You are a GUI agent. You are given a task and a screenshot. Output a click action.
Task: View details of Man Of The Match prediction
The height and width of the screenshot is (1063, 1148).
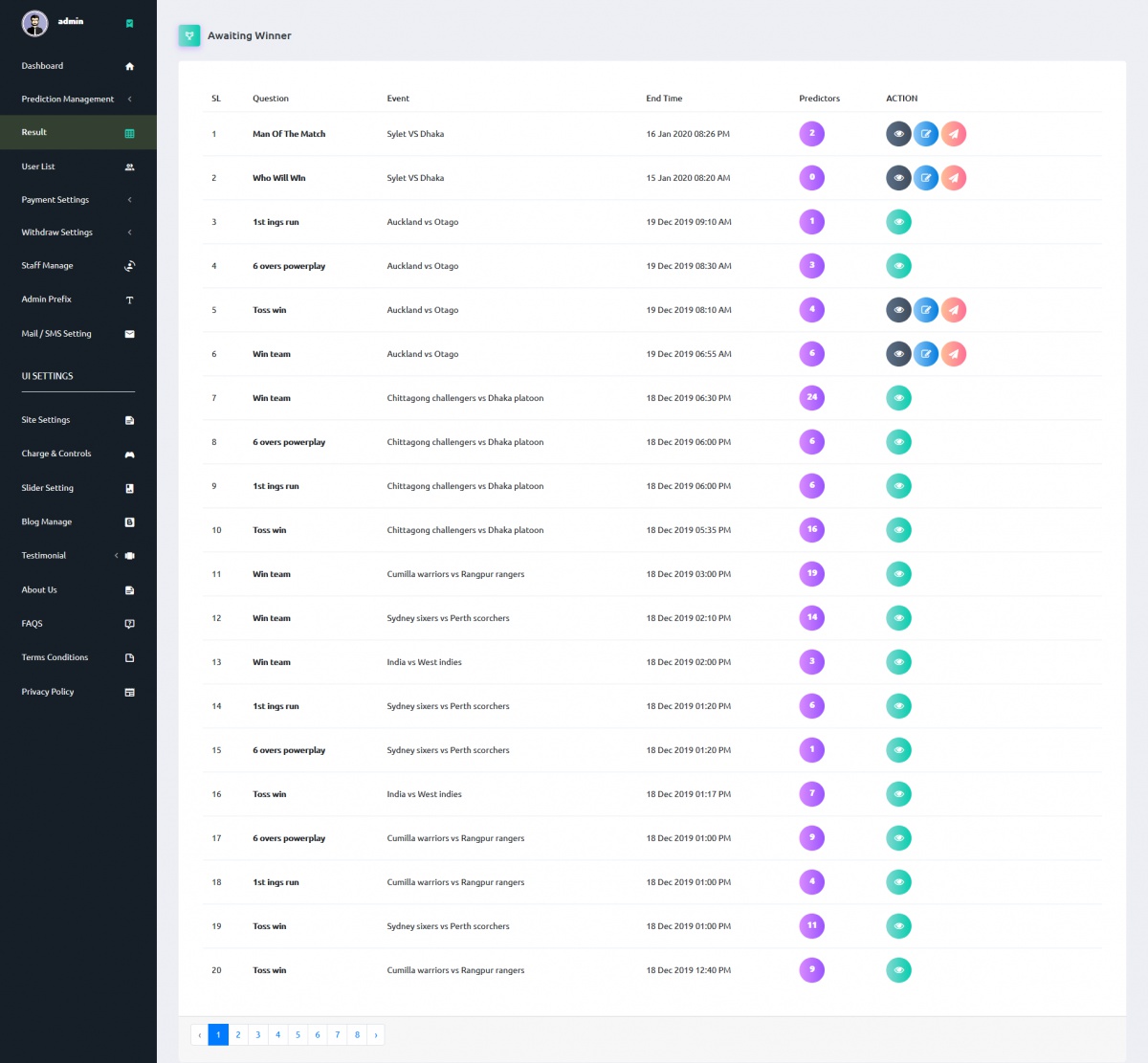898,134
